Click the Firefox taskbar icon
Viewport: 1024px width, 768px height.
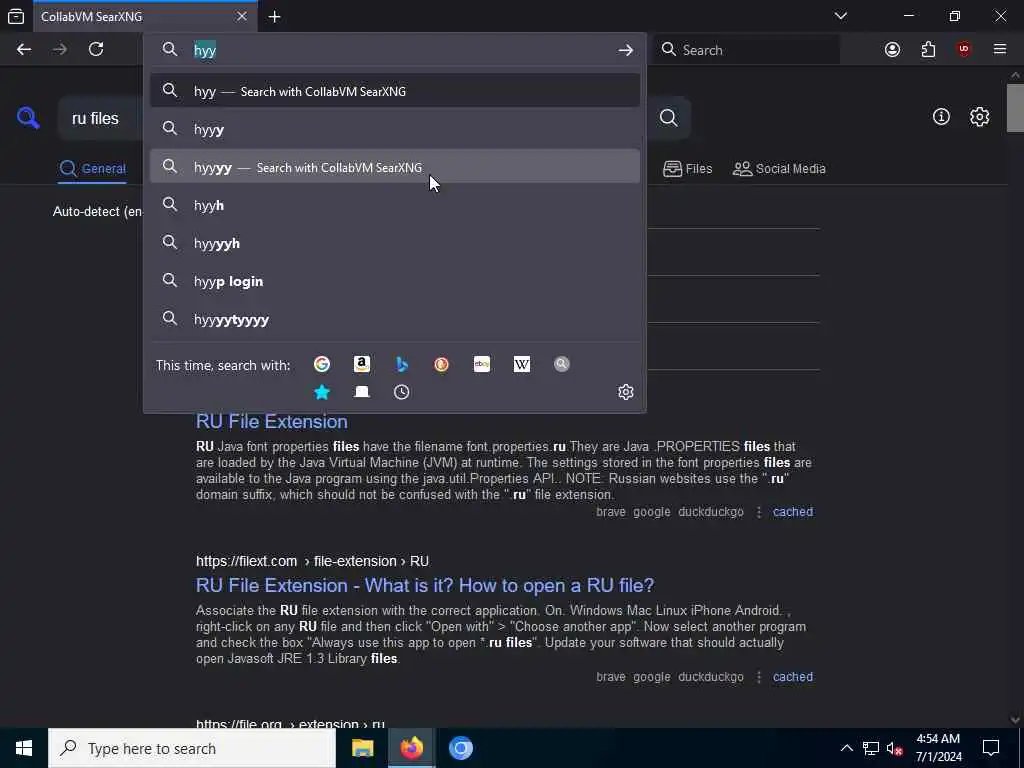point(411,748)
